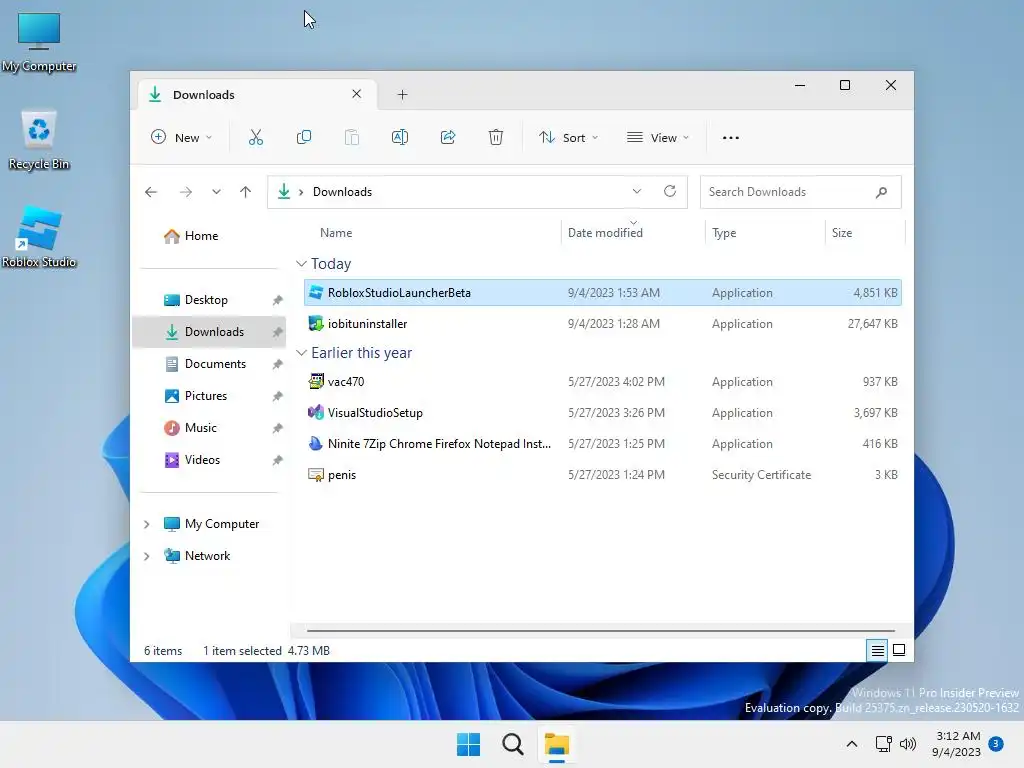Open Roblox Studio desktop shortcut
The height and width of the screenshot is (768, 1024).
coord(39,238)
